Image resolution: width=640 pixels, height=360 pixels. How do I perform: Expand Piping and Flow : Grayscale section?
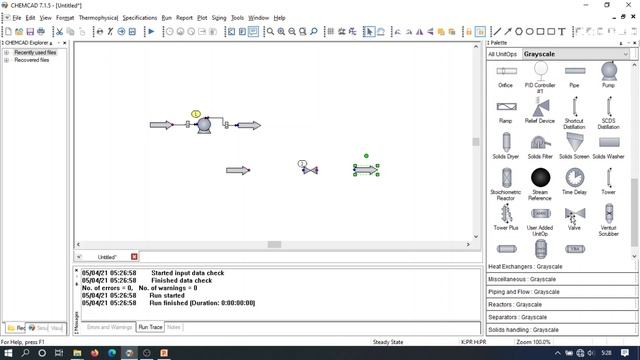click(x=562, y=292)
